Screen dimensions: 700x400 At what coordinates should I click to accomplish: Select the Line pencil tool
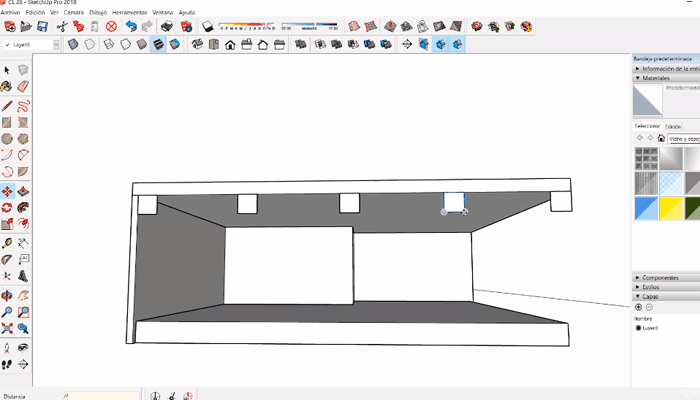pyautogui.click(x=7, y=106)
